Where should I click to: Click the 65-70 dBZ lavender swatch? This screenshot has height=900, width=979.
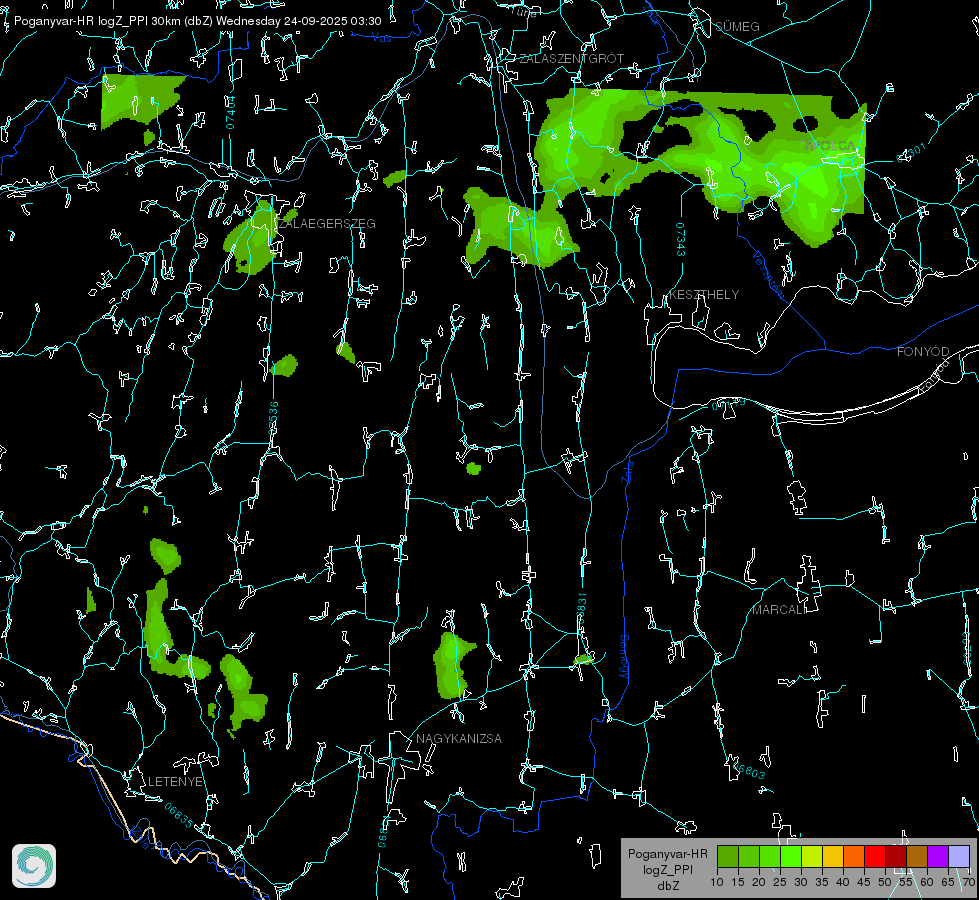tap(959, 856)
